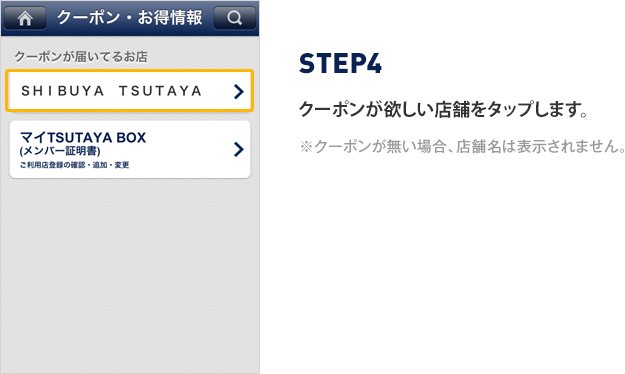Viewport: 625px width, 374px height.
Task: Select the SHIBUYA TSUTAYA store row
Action: 130,91
